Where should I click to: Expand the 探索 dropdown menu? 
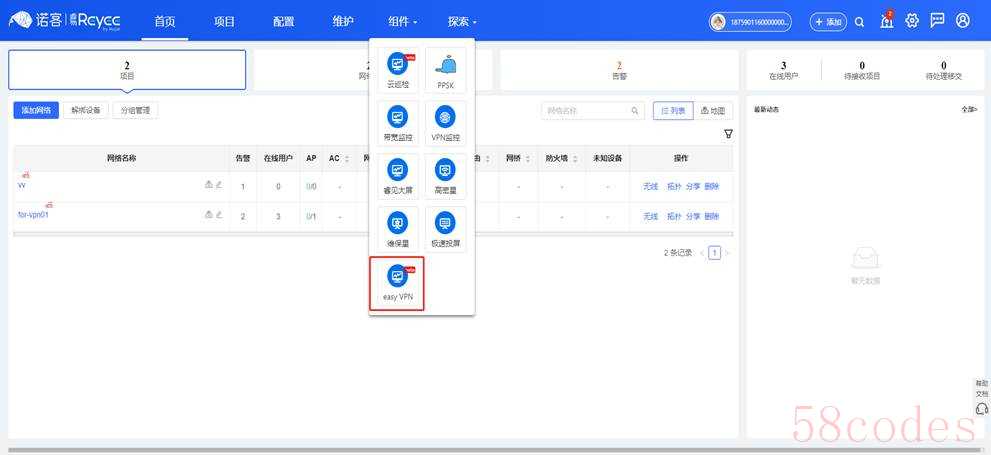coord(462,21)
